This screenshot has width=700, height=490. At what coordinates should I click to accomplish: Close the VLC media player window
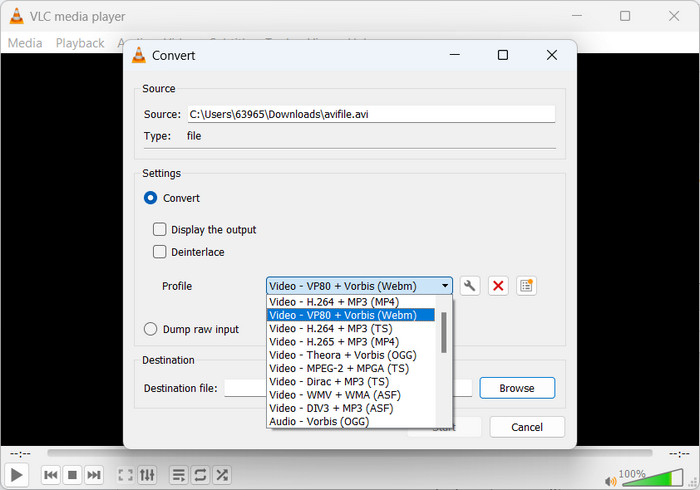click(674, 16)
